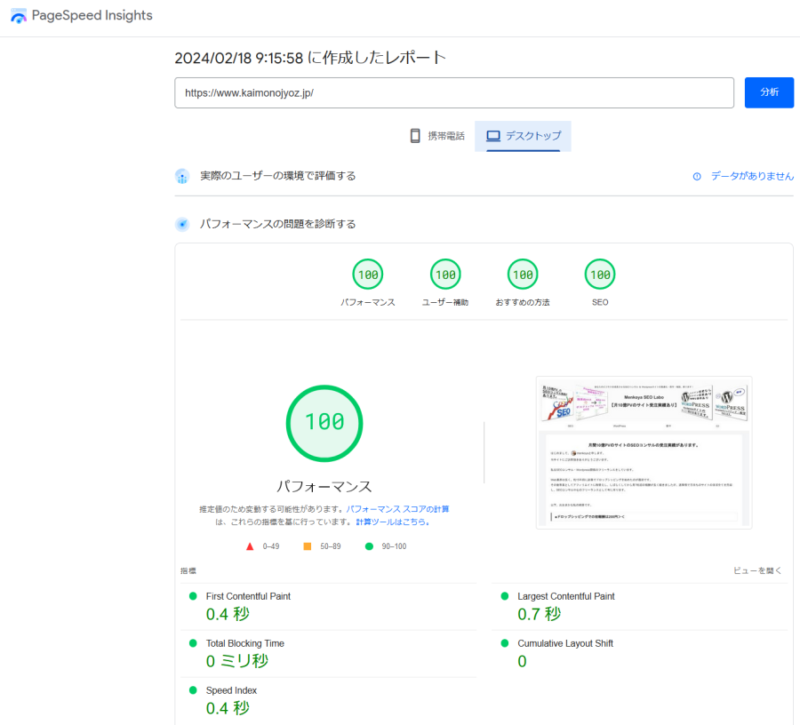
Task: Click the red triangle 0–49 legend icon
Action: [249, 546]
